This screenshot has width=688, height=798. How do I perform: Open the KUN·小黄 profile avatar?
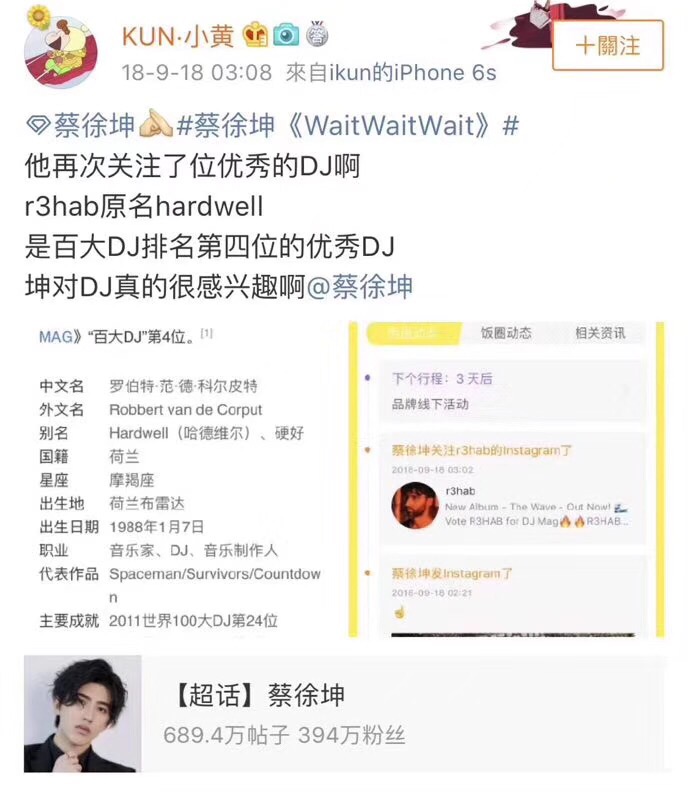61,51
